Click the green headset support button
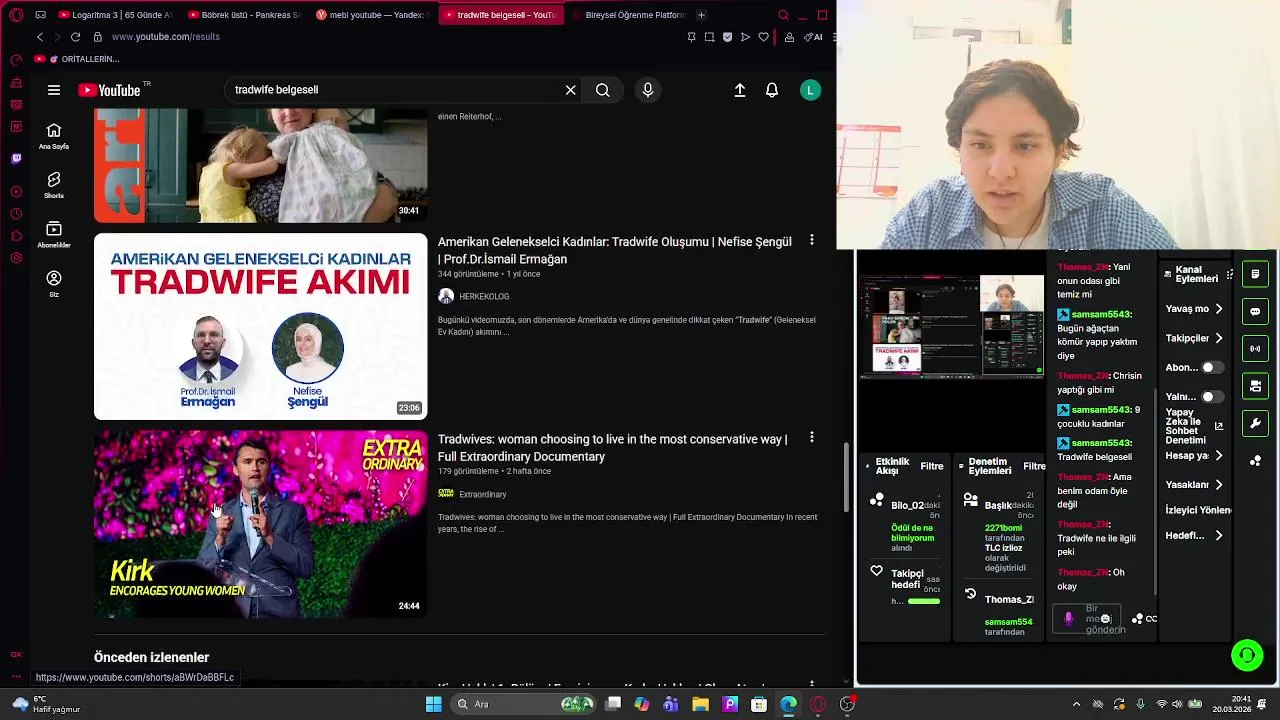Viewport: 1280px width, 720px height. coord(1247,655)
